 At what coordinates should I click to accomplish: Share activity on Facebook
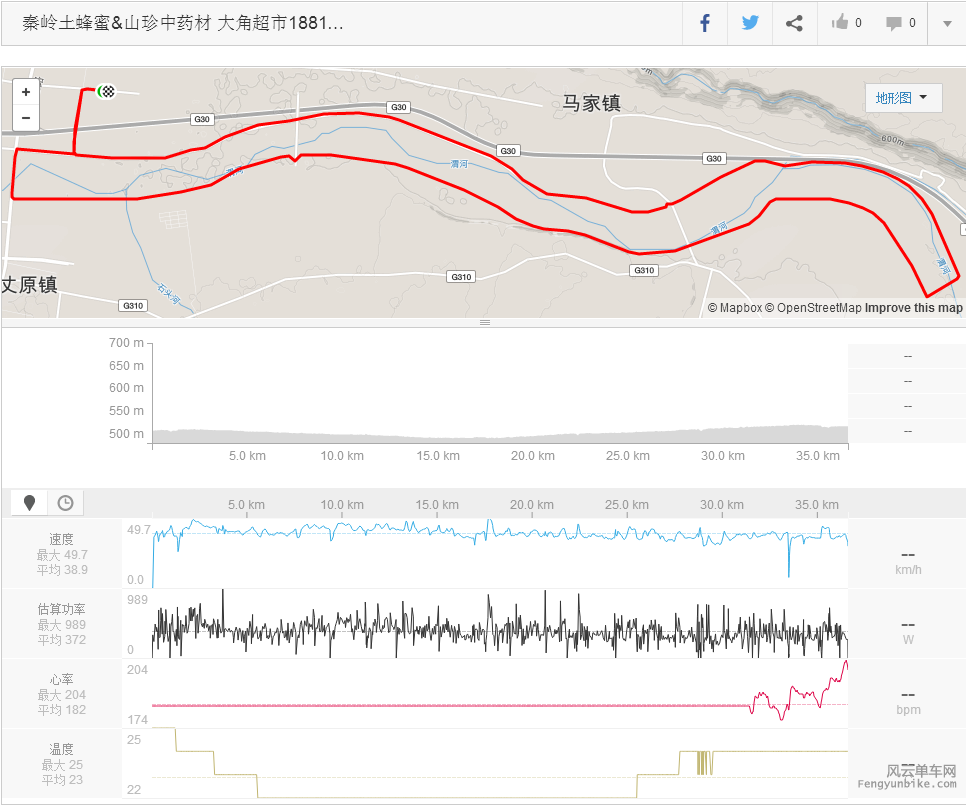pyautogui.click(x=705, y=23)
